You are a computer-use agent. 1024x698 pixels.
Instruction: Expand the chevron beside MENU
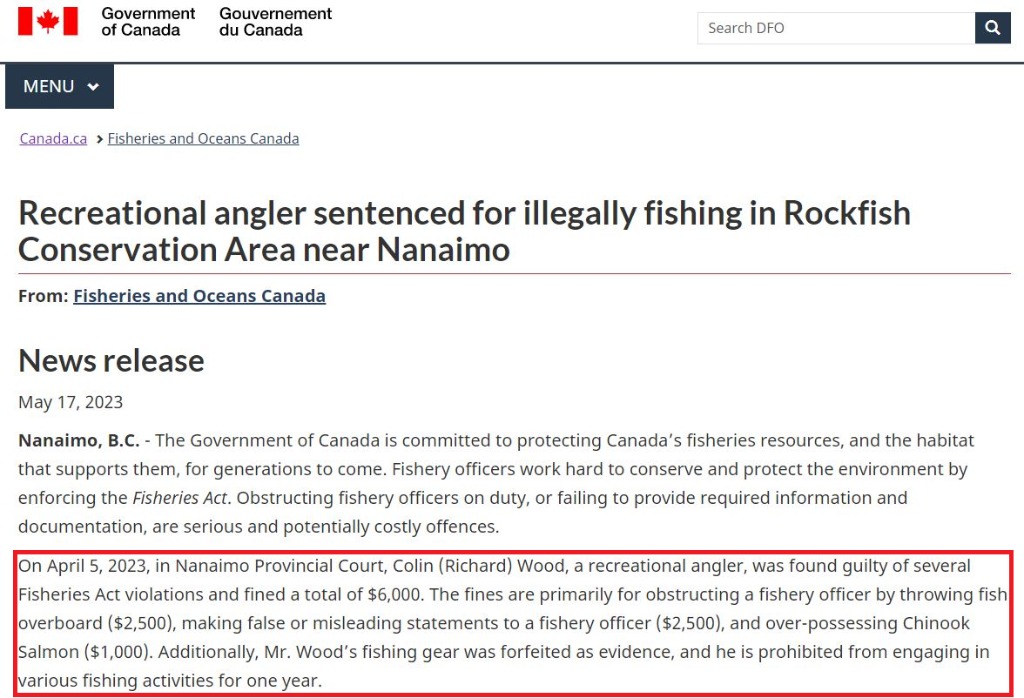pos(93,87)
